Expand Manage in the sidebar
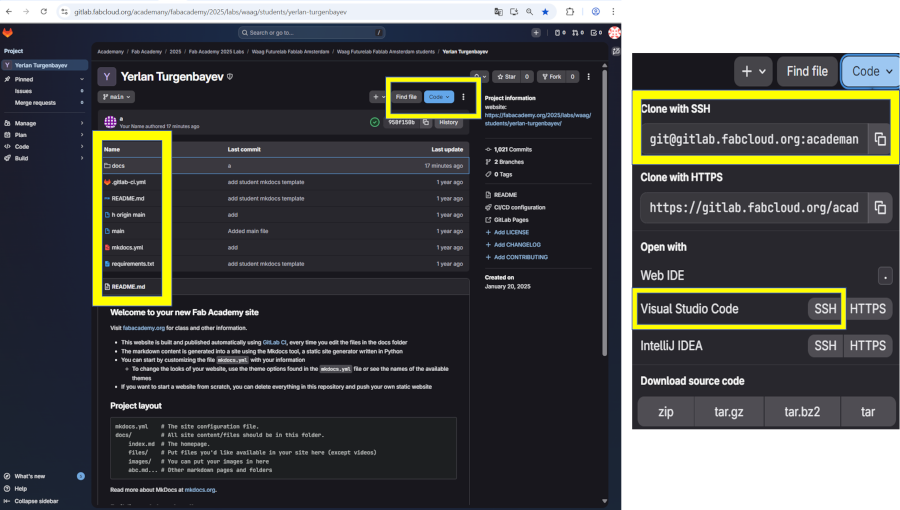 [44, 123]
